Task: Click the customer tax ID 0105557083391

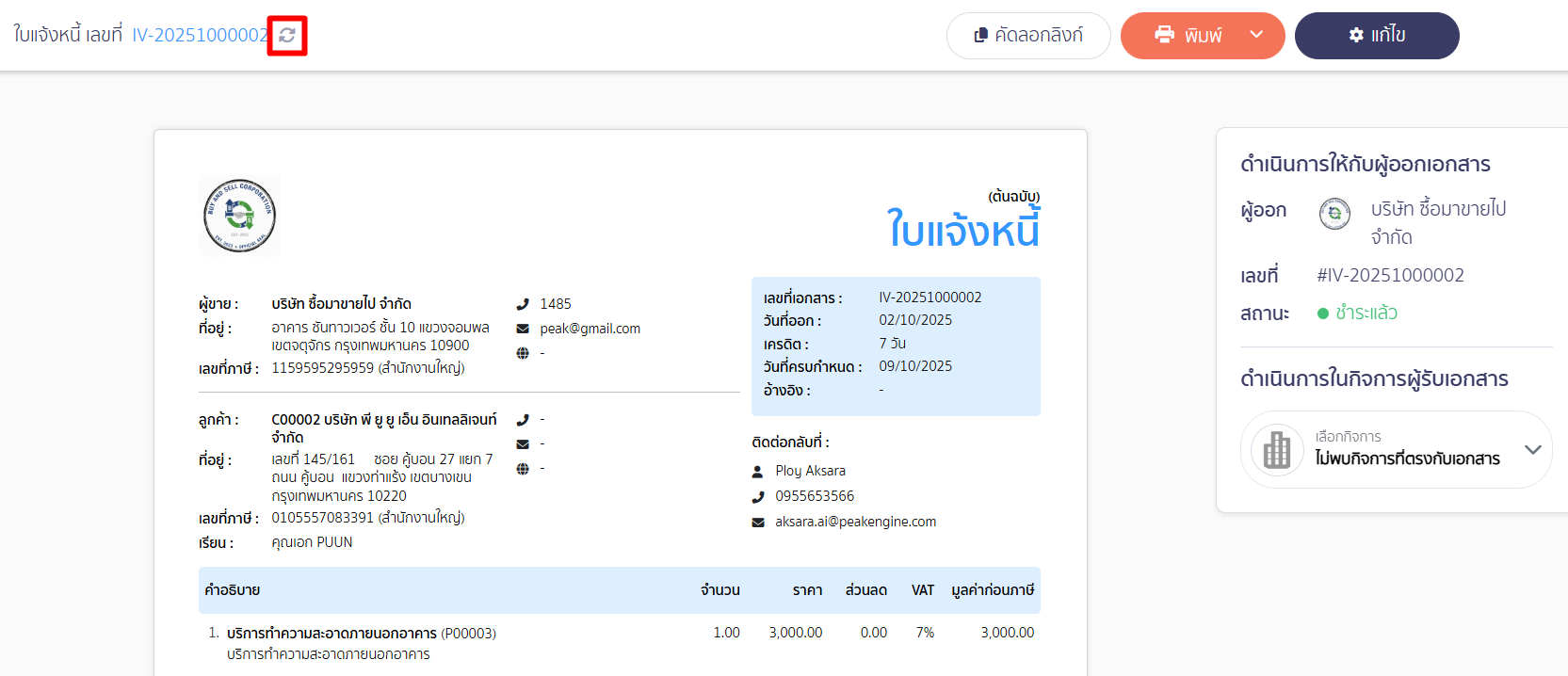Action: point(323,518)
